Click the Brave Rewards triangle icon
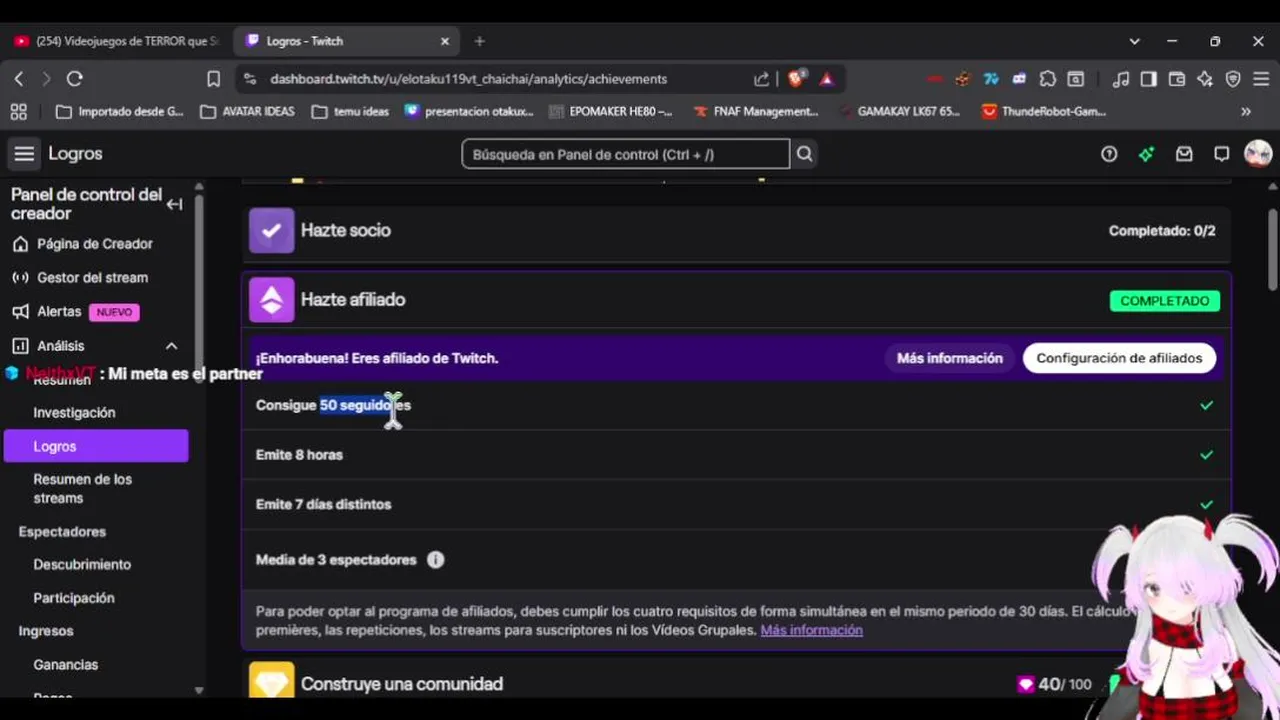The width and height of the screenshot is (1280, 720). tap(826, 79)
